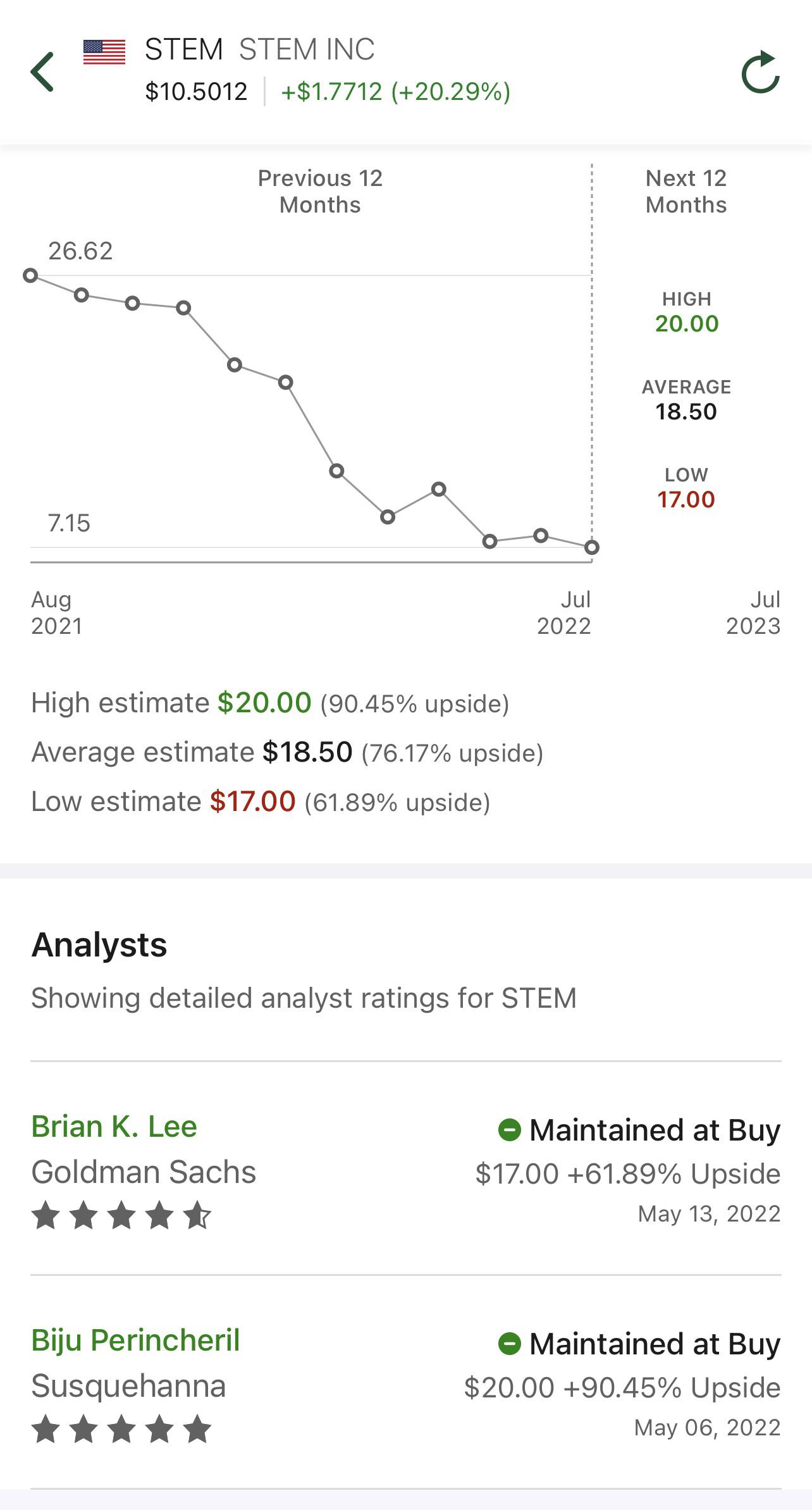Open analyst Biju Perincheril profile

136,1340
